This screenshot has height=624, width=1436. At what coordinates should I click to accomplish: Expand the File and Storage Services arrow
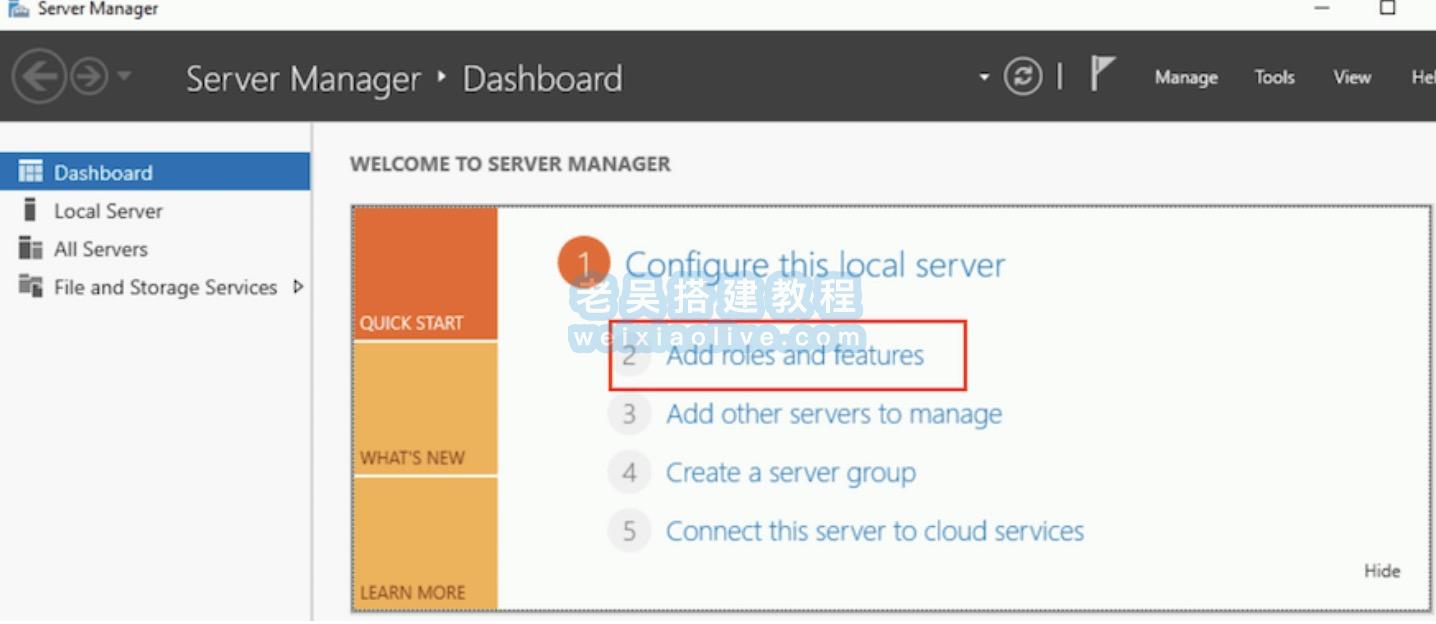coord(297,287)
